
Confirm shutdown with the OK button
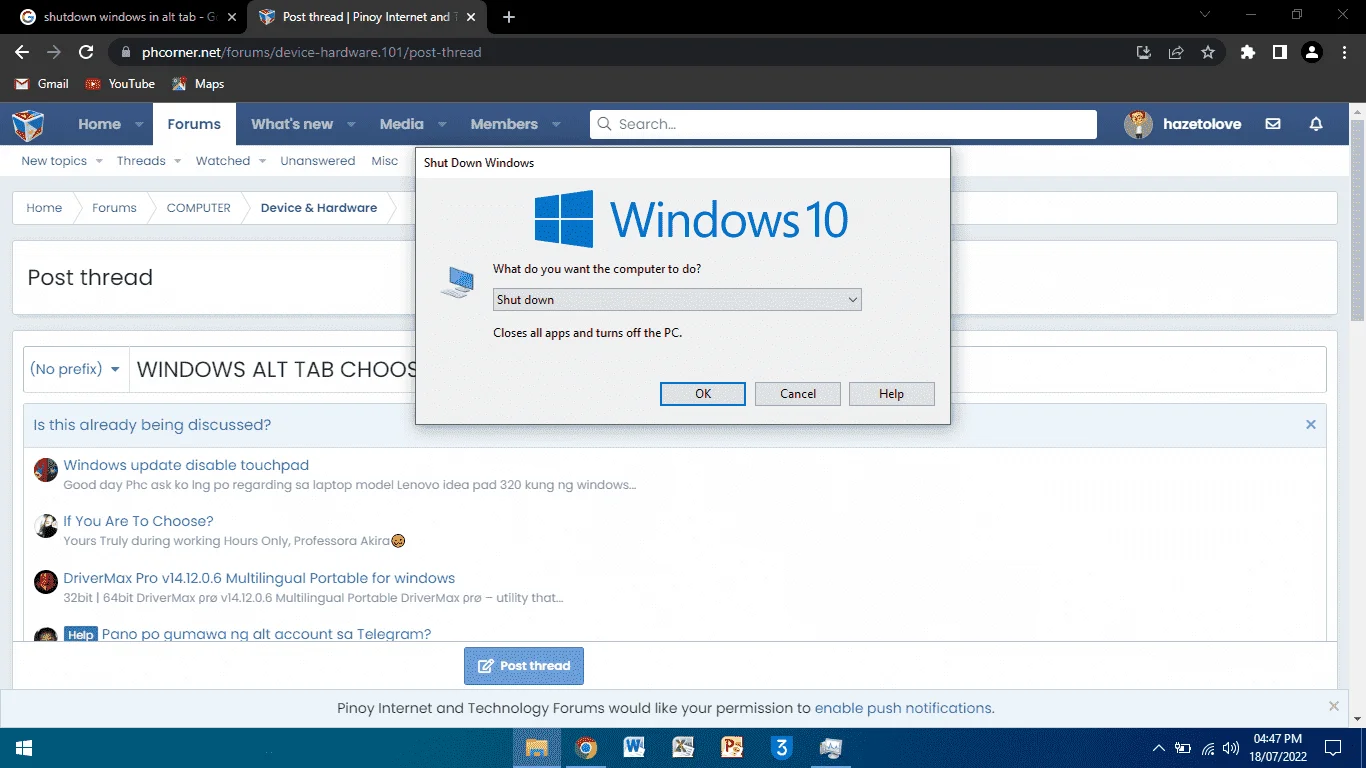coord(703,394)
